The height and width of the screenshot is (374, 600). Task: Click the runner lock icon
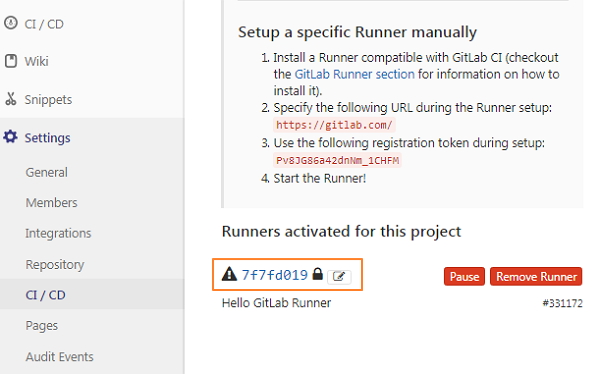318,274
